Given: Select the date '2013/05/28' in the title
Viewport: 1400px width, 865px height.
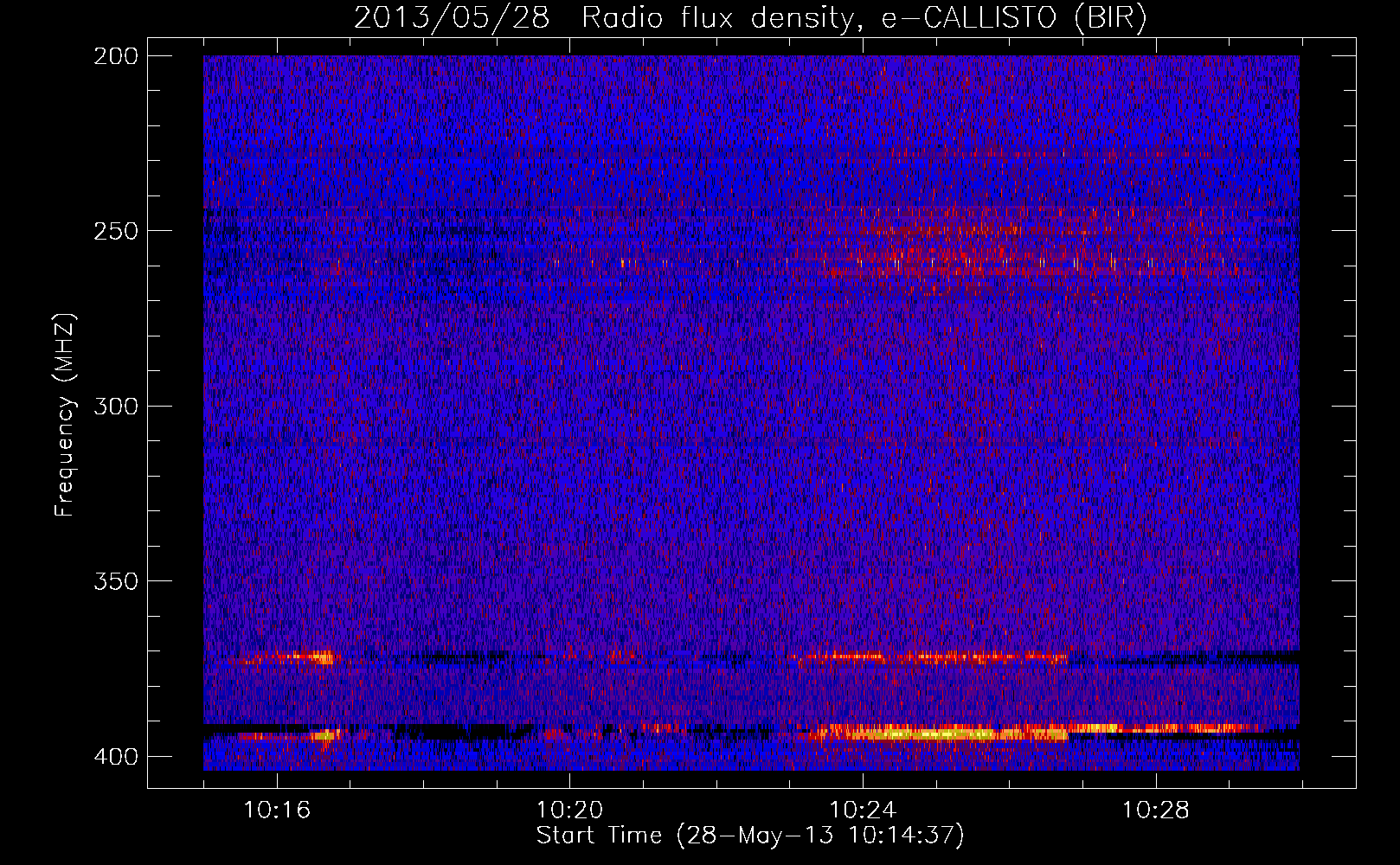Looking at the screenshot, I should tap(451, 18).
